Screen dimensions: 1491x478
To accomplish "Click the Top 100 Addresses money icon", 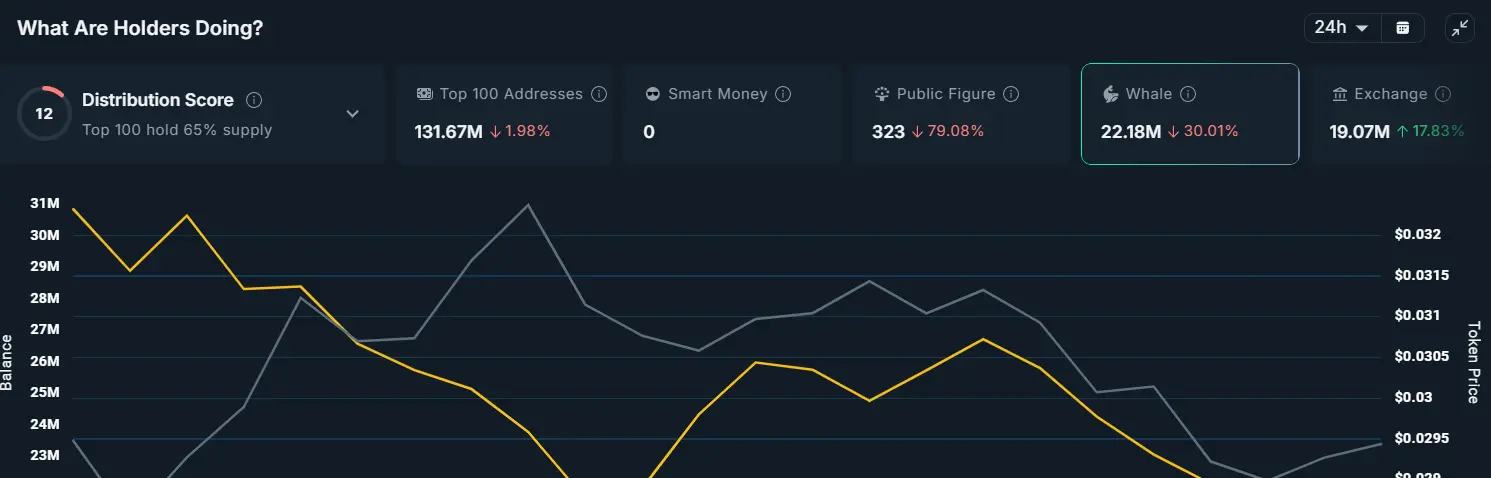I will pos(424,94).
